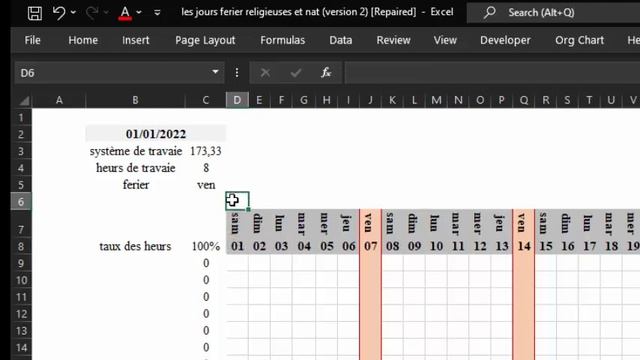Click the 100% cell
Screen dimensions: 640x360
[206, 246]
